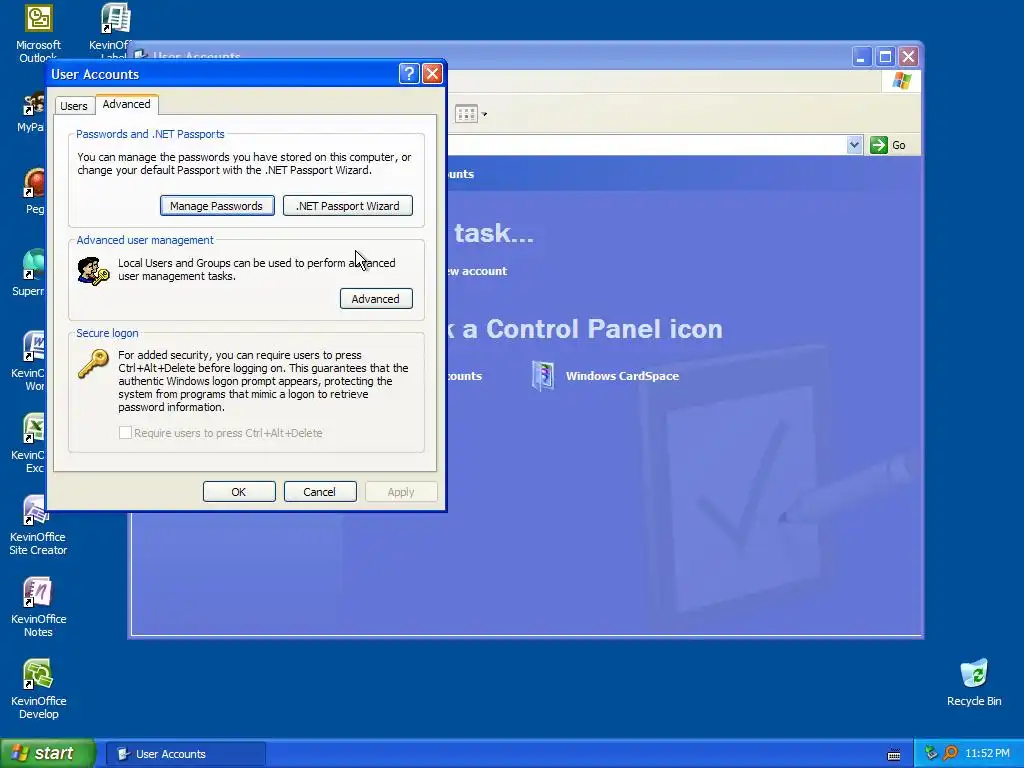Click the user with key icon

pos(93,271)
